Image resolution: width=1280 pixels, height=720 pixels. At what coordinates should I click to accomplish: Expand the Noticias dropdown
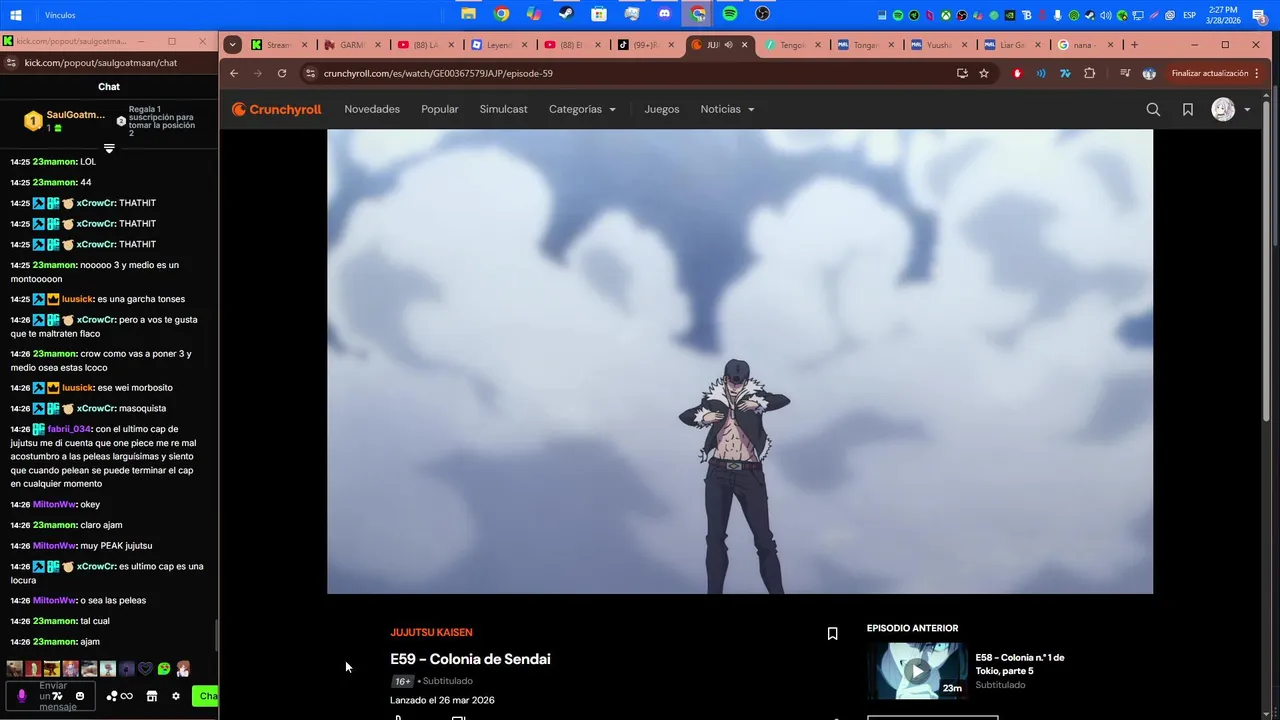pyautogui.click(x=727, y=109)
